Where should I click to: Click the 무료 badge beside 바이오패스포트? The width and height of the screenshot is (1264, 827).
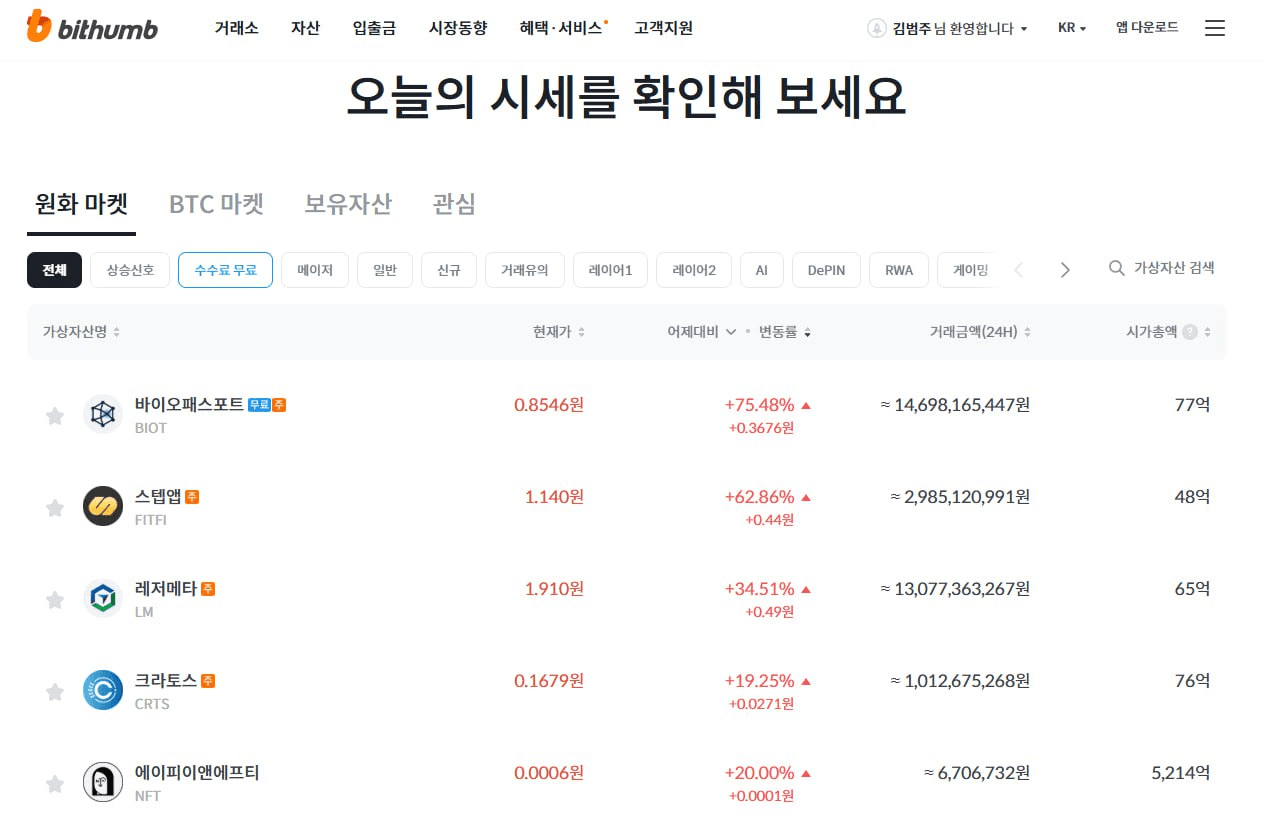coord(259,405)
